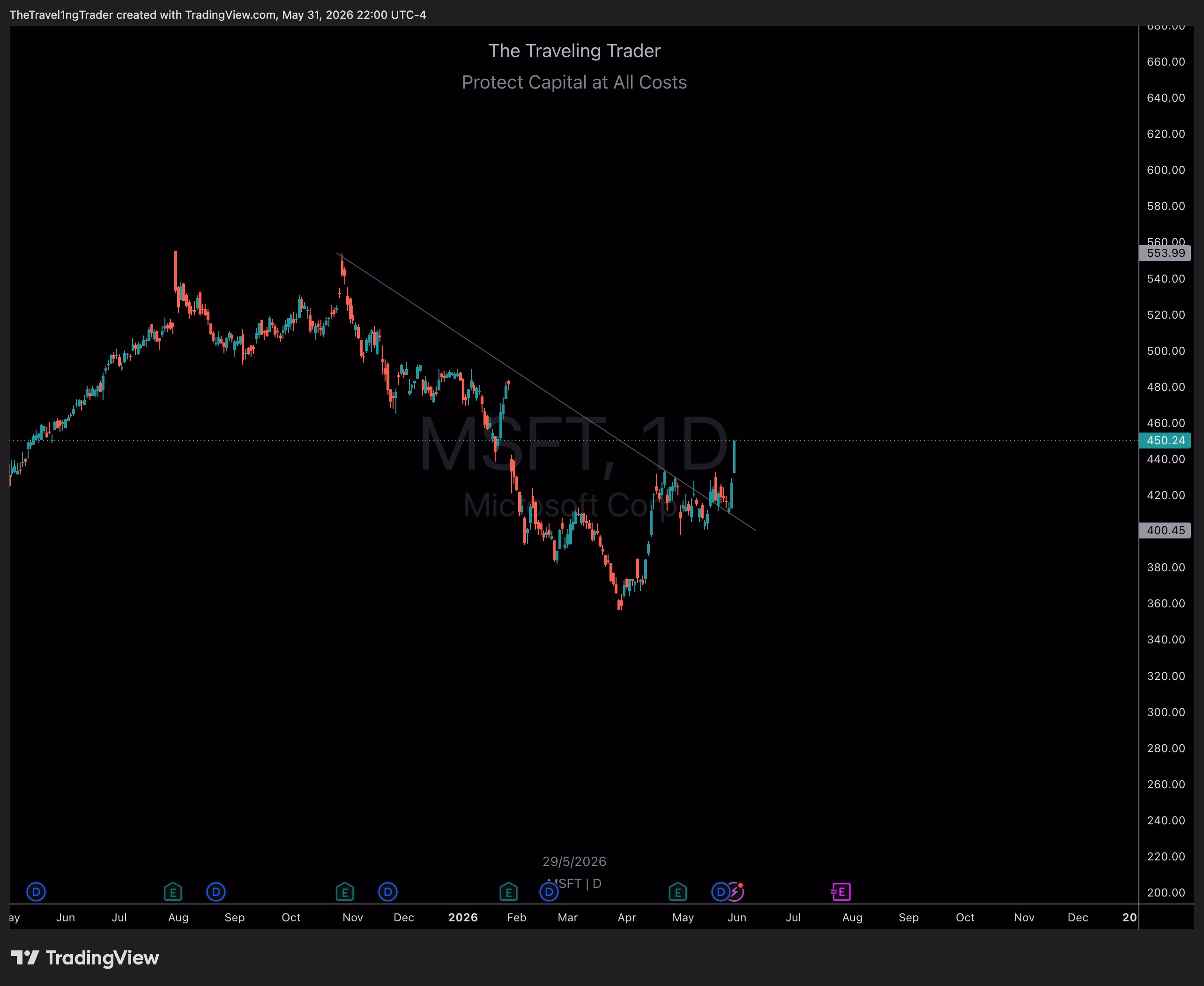The width and height of the screenshot is (1204, 986).
Task: Click the subtitle "Protect Capital at All Costs"
Action: [574, 82]
